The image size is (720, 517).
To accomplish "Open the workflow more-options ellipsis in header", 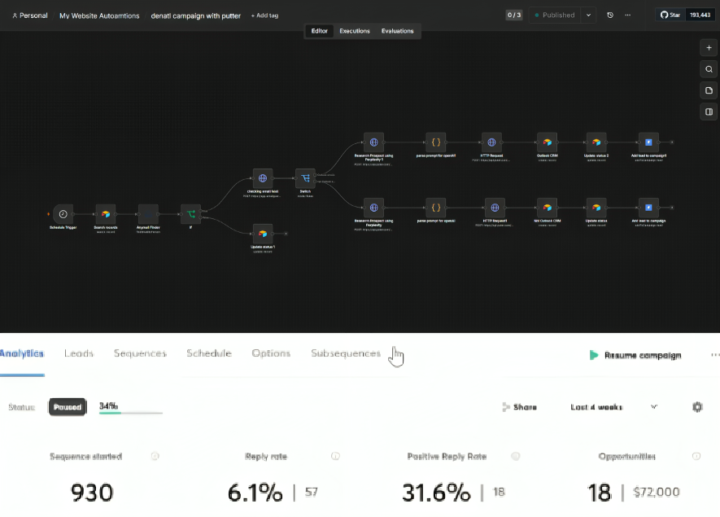I will (x=628, y=15).
